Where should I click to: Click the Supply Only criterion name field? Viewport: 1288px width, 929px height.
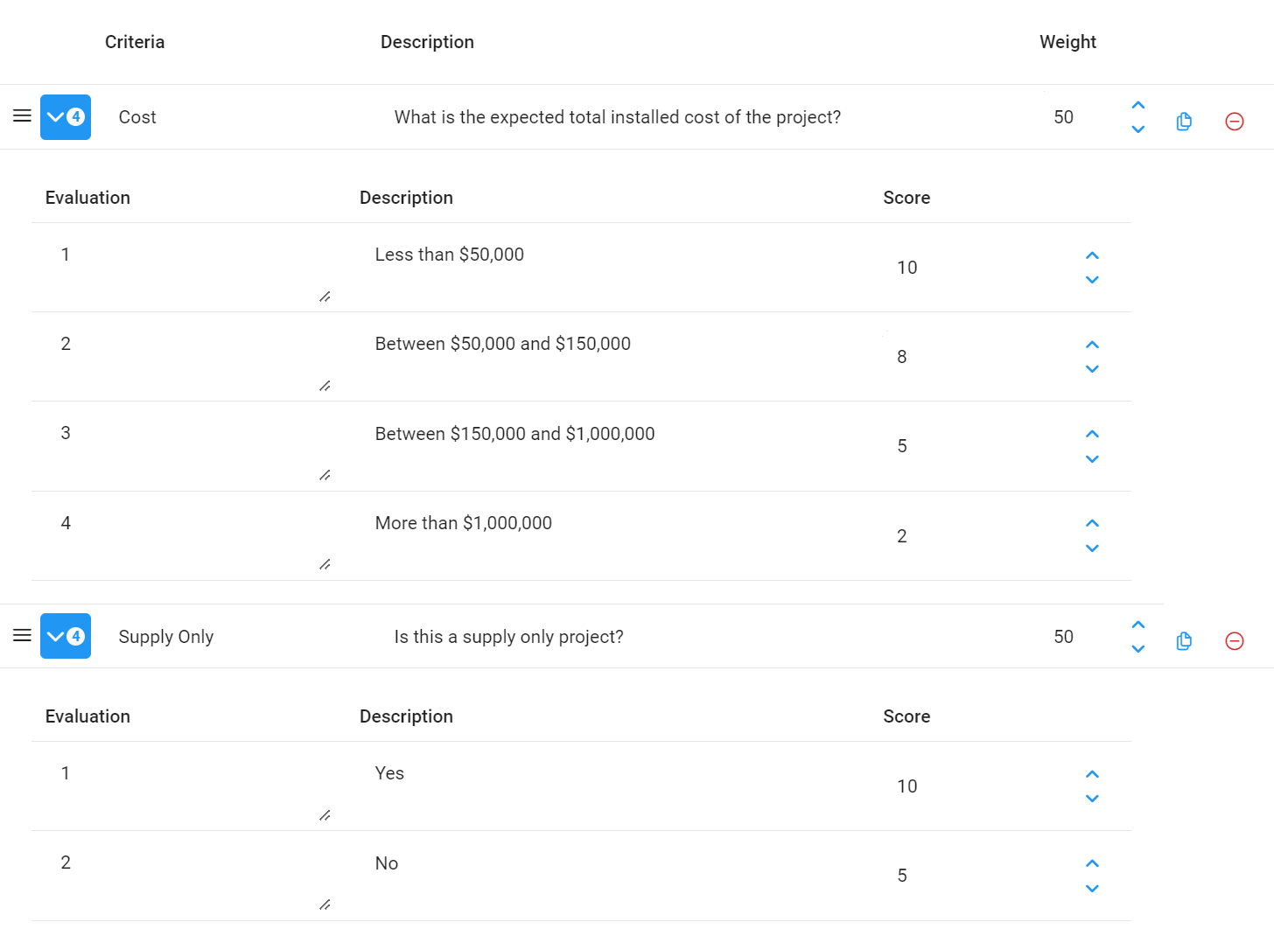(166, 637)
